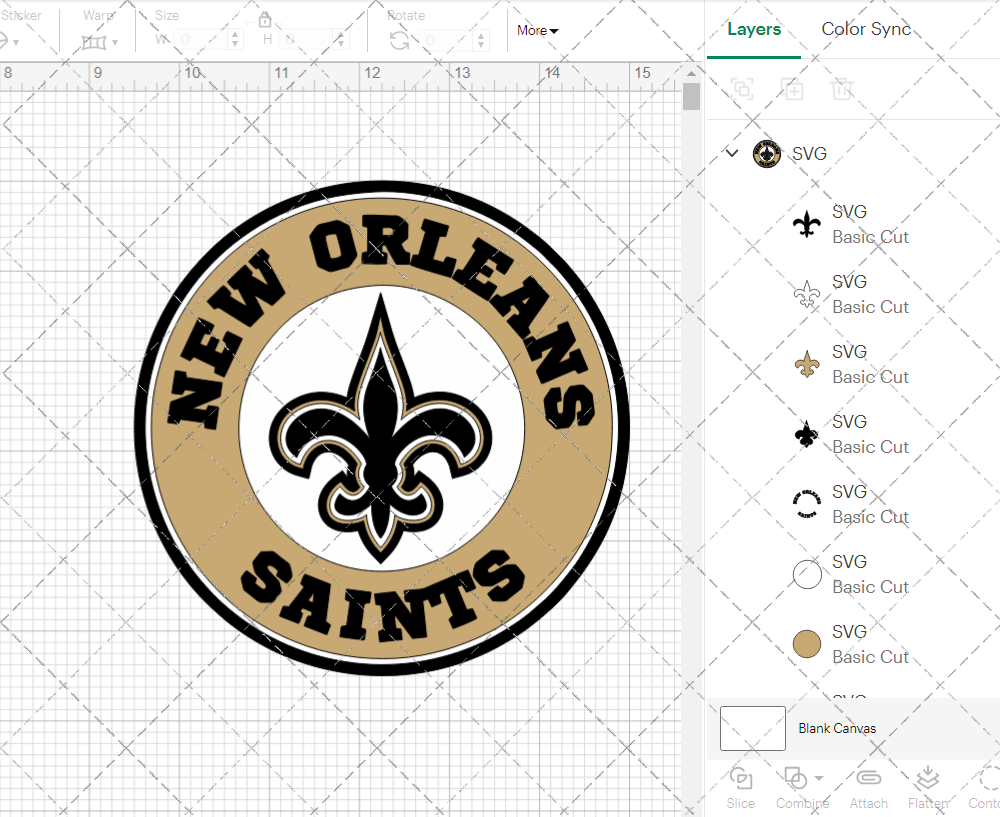Delete layer using the trash icon

[x=842, y=89]
